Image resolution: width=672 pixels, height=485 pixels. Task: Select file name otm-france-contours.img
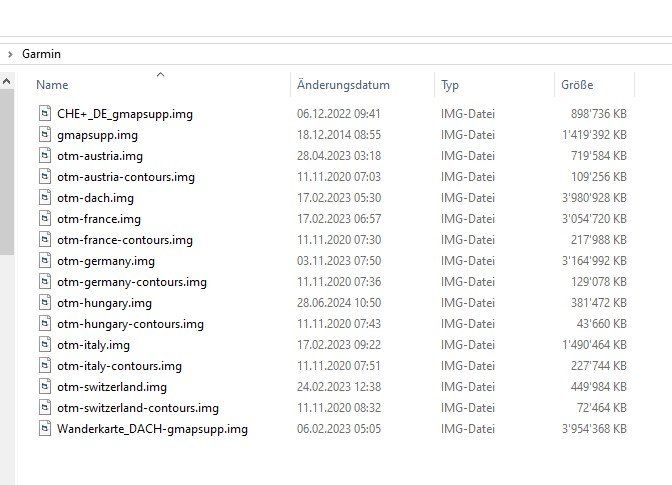(125, 240)
